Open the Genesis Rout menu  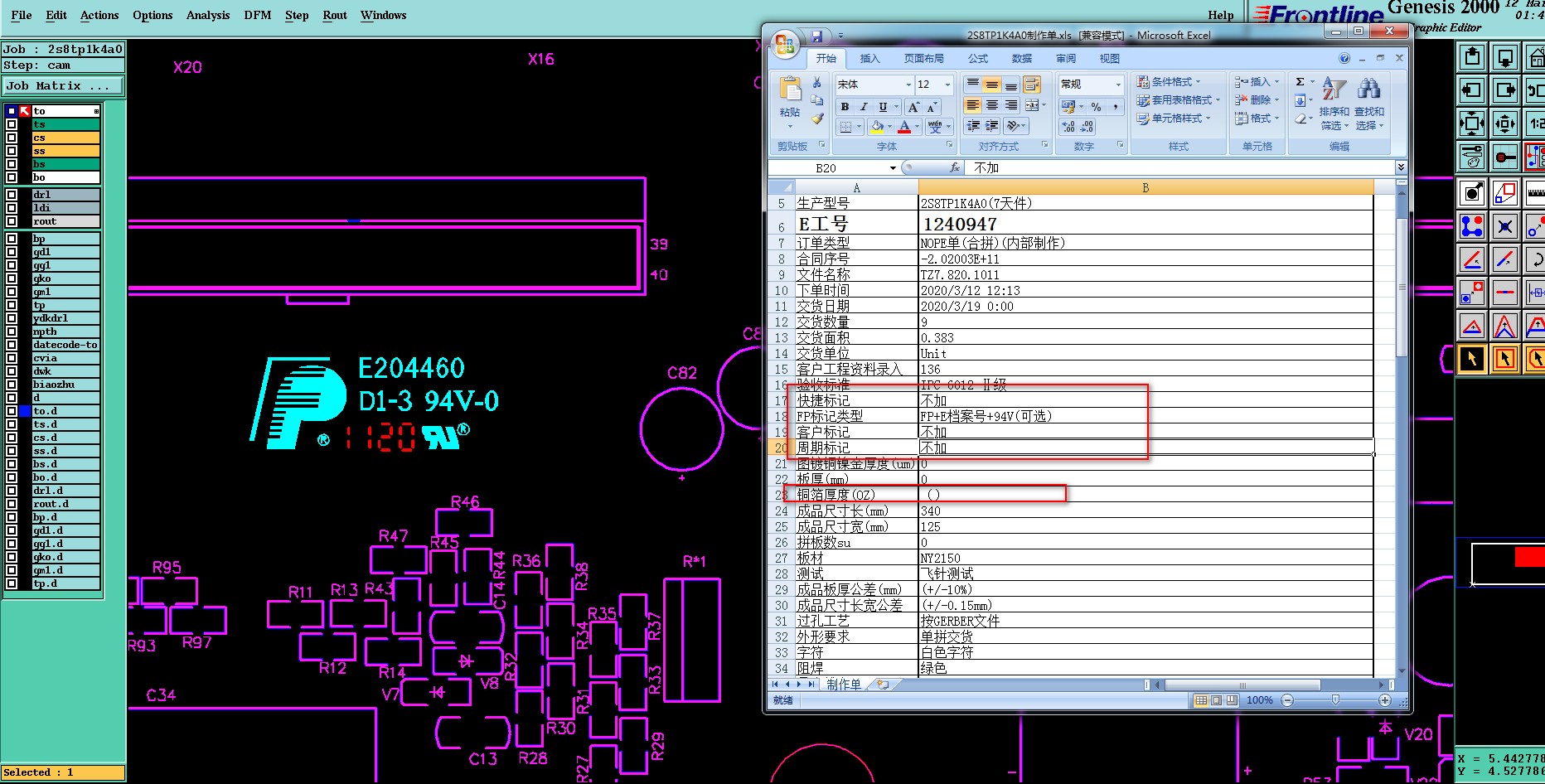(x=335, y=15)
